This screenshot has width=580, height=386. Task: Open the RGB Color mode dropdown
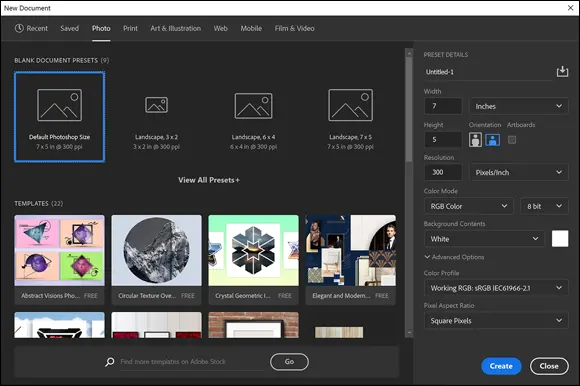coord(469,206)
